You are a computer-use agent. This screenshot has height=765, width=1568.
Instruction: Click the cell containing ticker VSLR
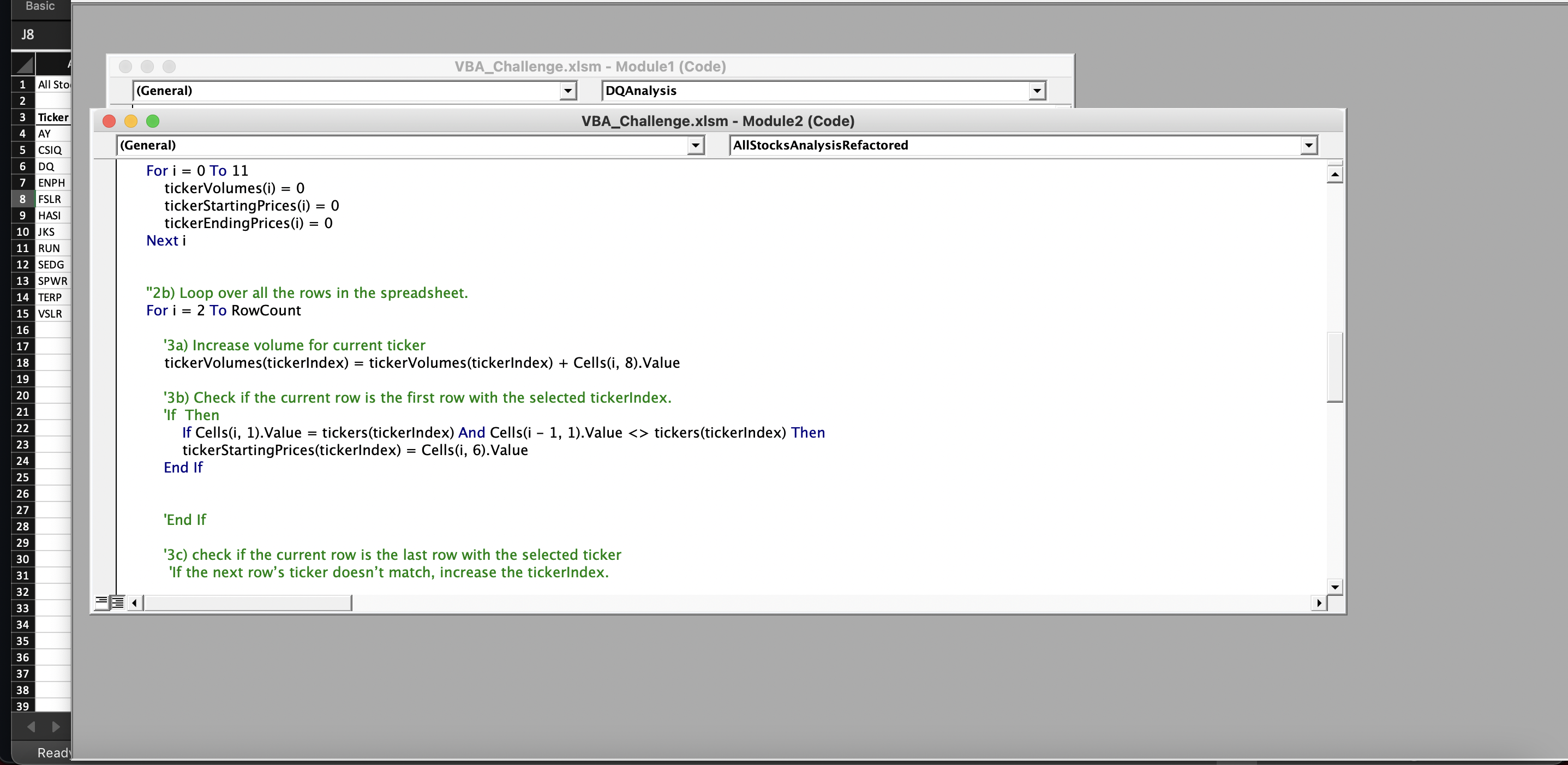53,313
